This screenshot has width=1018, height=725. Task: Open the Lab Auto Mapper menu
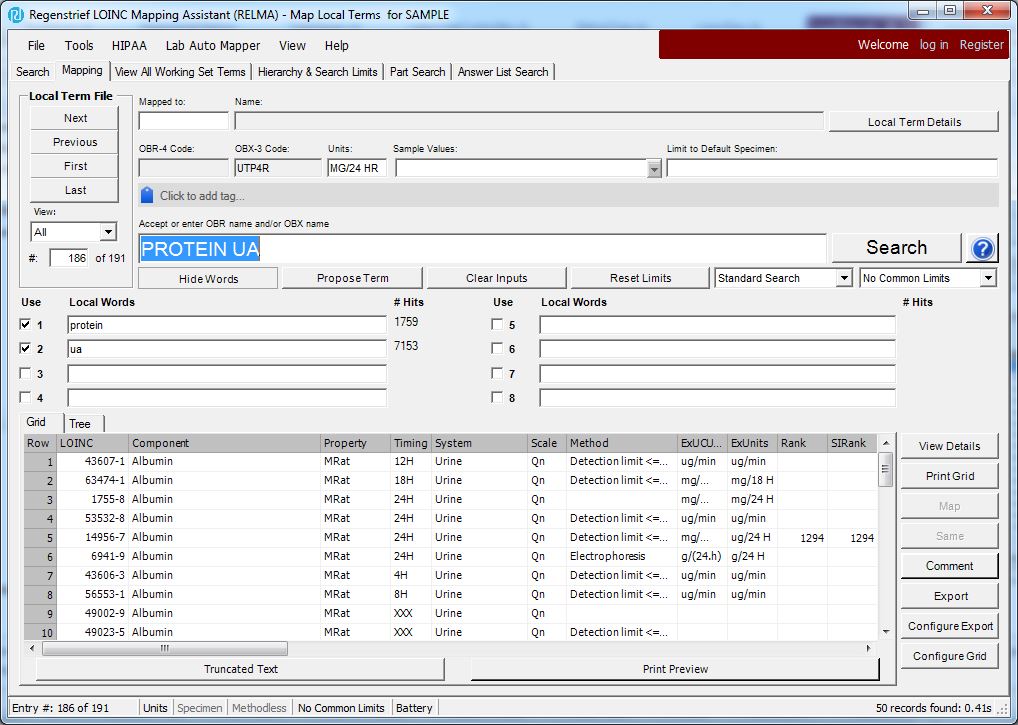point(213,45)
